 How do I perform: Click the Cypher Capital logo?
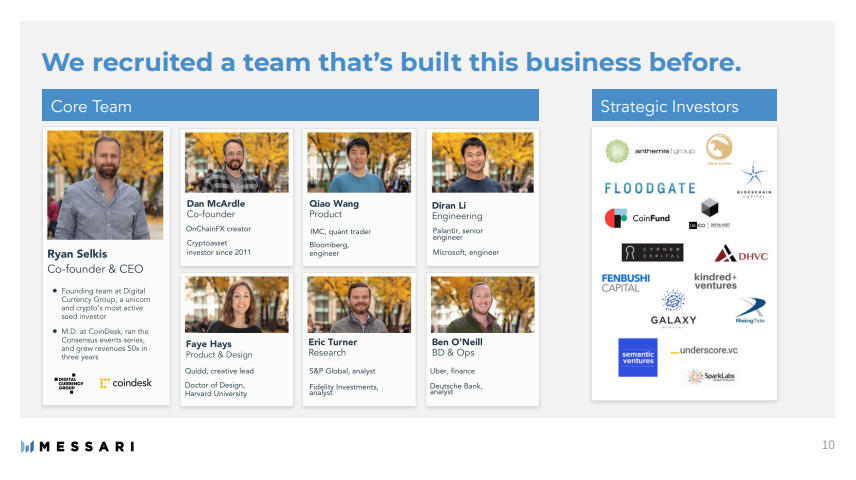[x=652, y=252]
